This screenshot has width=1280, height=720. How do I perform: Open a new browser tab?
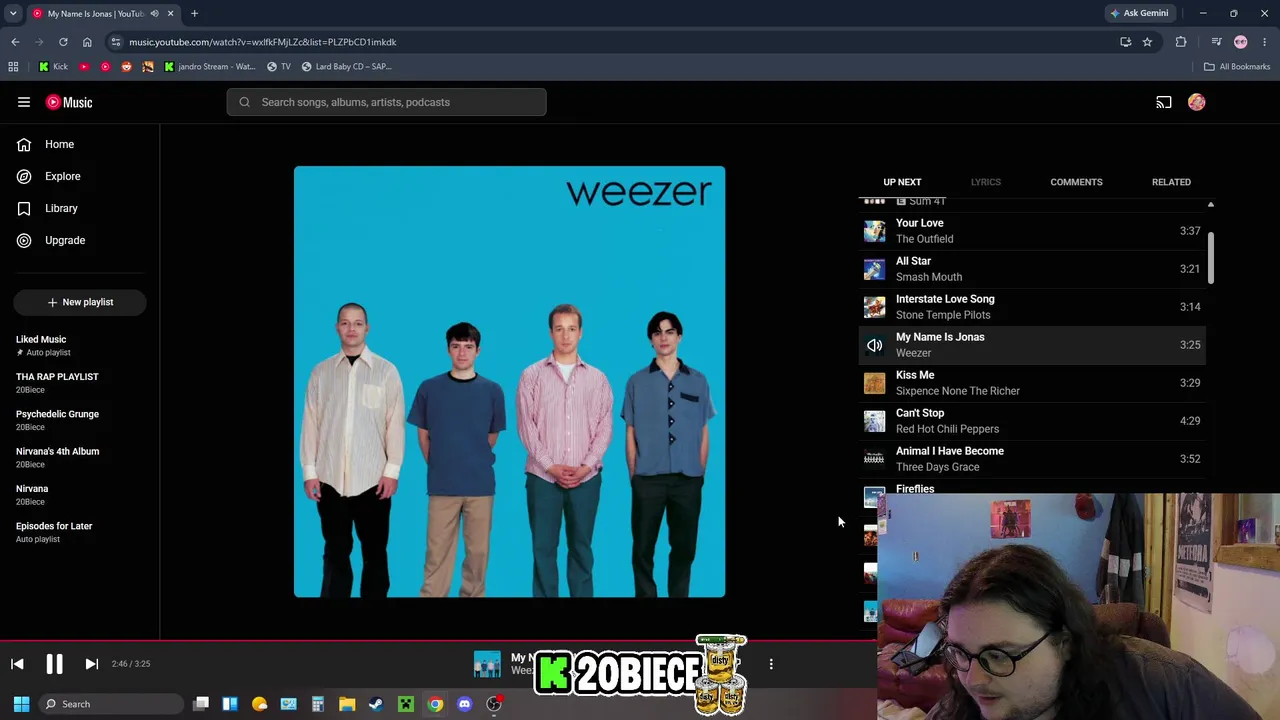click(x=194, y=13)
